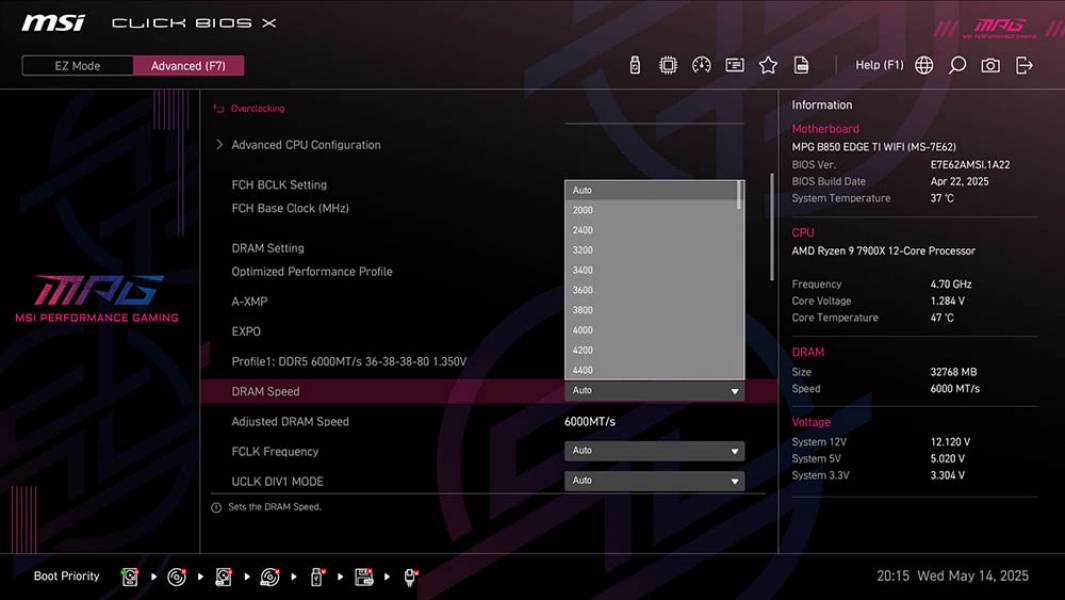
Task: Open the DRAM Speed dropdown field
Action: tap(654, 391)
